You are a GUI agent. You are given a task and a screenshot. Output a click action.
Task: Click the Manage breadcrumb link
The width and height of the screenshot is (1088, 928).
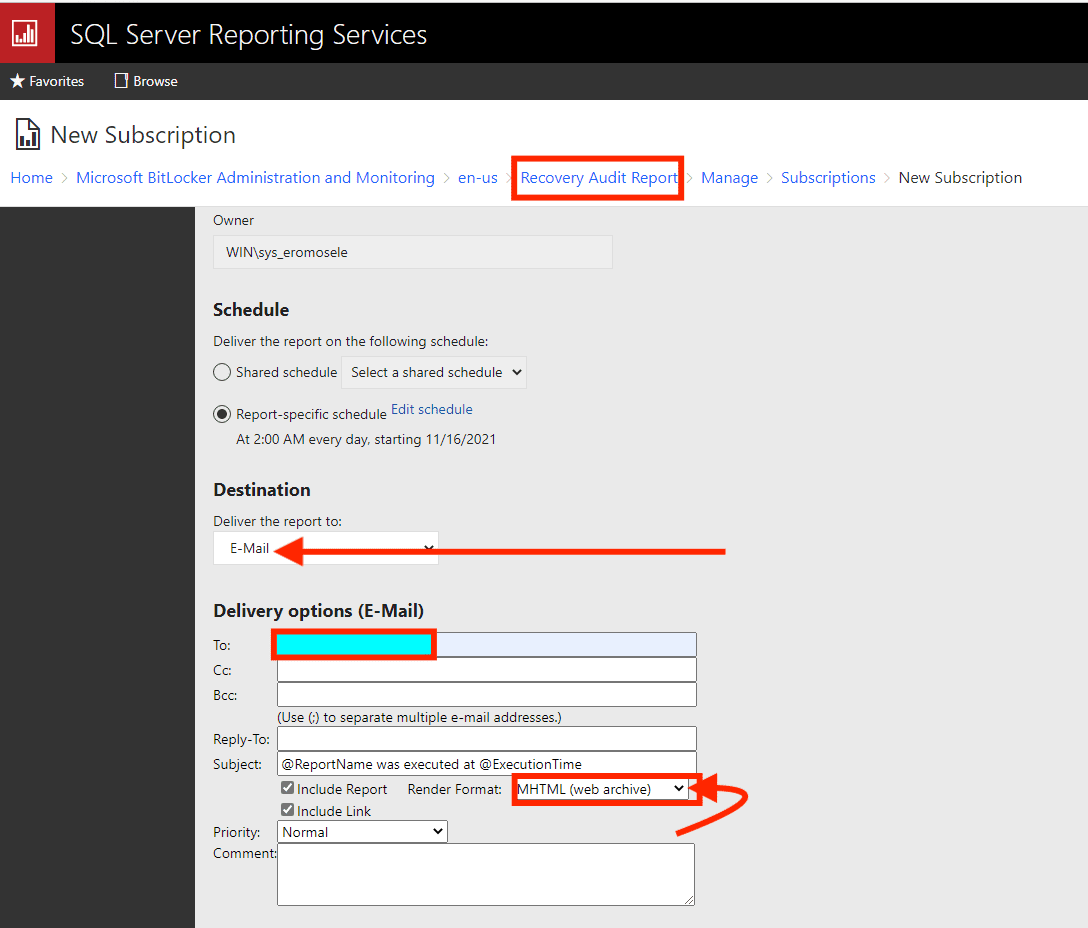point(729,178)
